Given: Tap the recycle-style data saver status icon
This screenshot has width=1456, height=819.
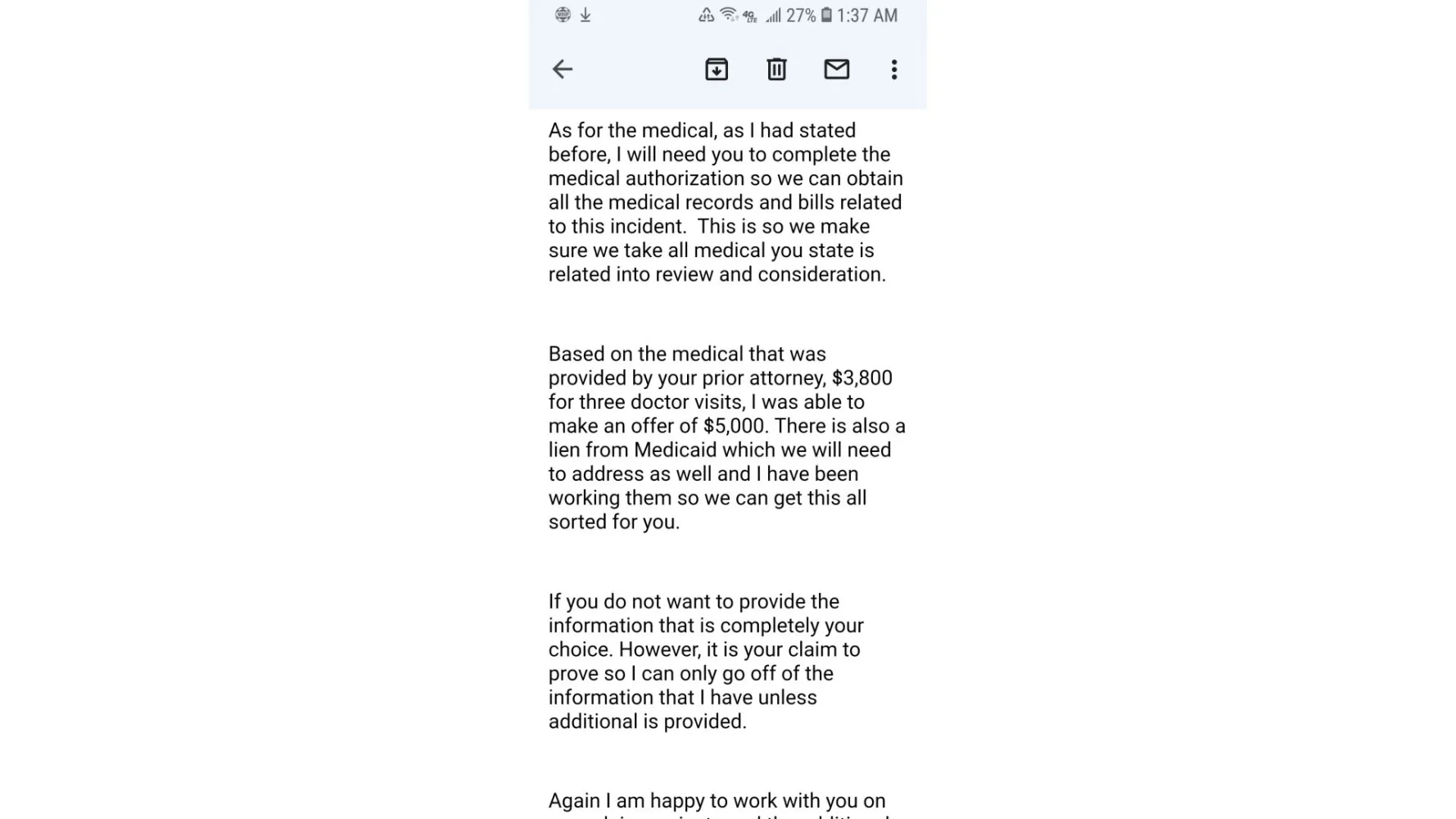Looking at the screenshot, I should 706,16.
